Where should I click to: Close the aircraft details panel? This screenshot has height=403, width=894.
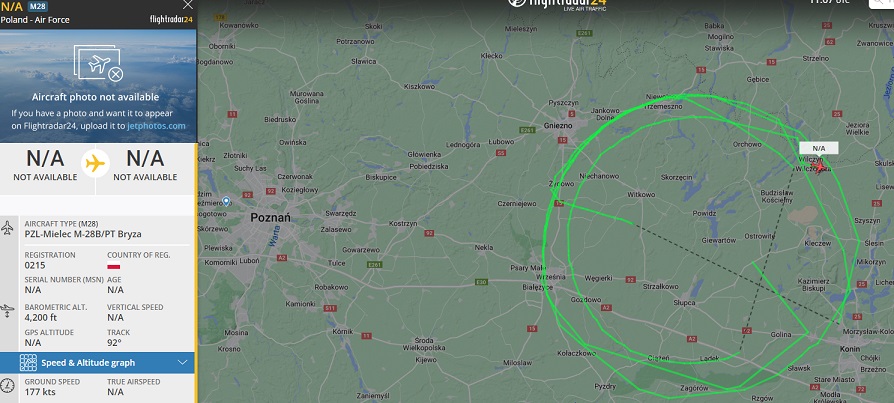click(x=188, y=5)
